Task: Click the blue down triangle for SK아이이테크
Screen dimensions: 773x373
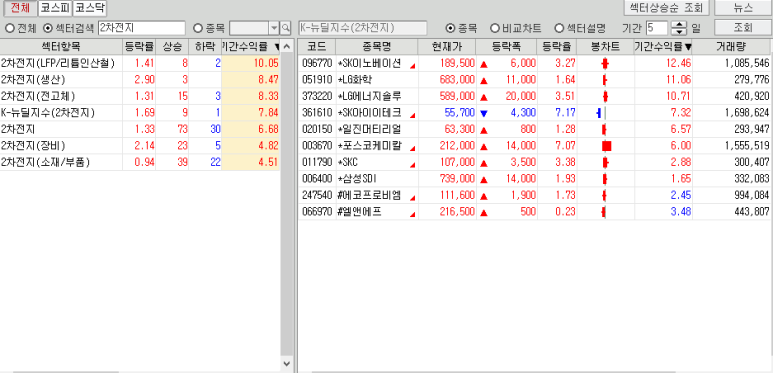Action: 484,113
